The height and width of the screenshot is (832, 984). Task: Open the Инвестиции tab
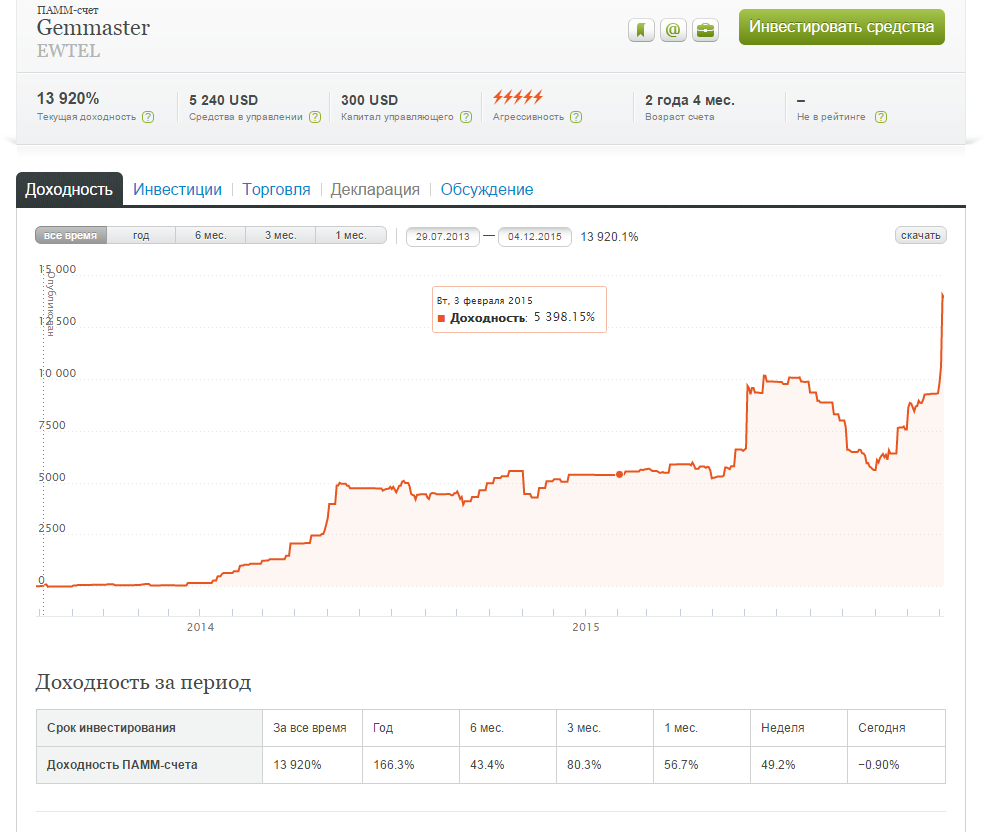click(x=177, y=189)
